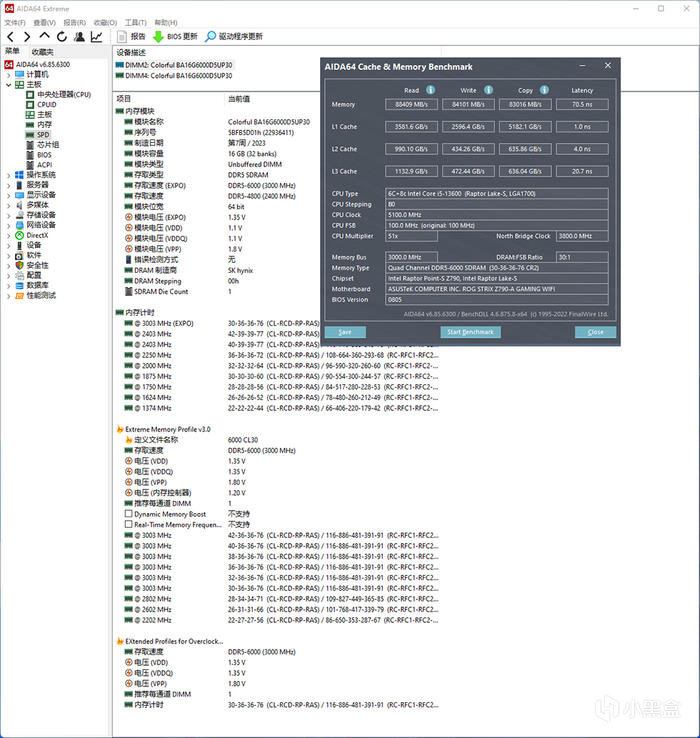The image size is (700, 738).
Task: Click the Memory Read 88409 MB/s field
Action: tap(411, 104)
